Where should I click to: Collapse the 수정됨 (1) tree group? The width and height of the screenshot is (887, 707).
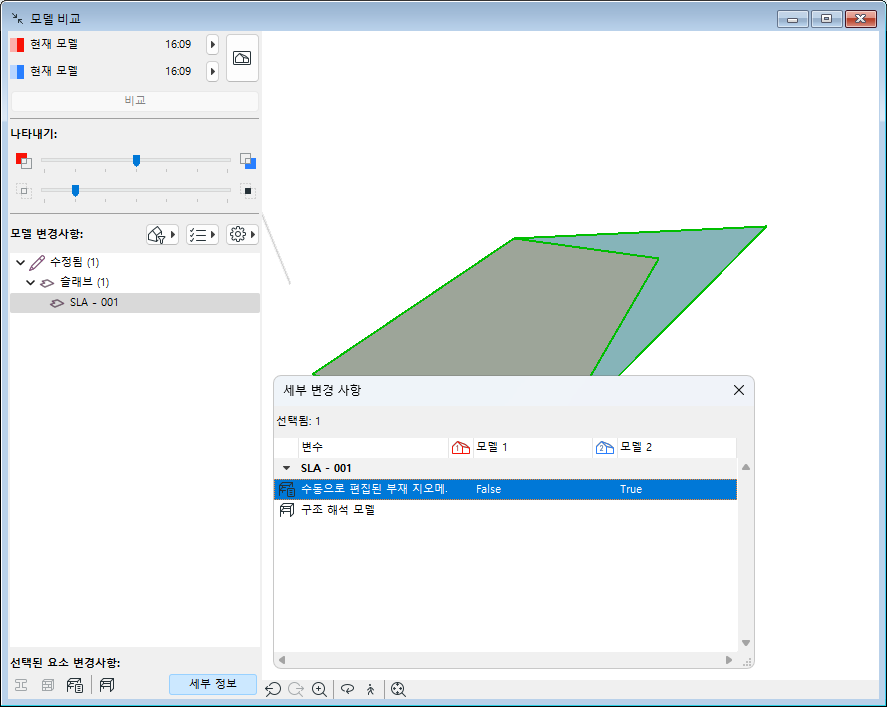[20, 262]
